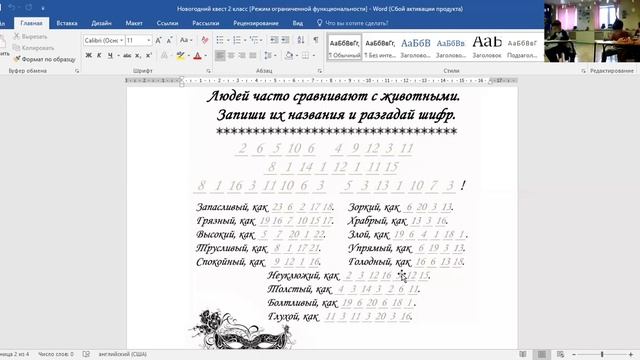Open word count Число слов
The height and width of the screenshot is (360, 640).
(x=56, y=354)
